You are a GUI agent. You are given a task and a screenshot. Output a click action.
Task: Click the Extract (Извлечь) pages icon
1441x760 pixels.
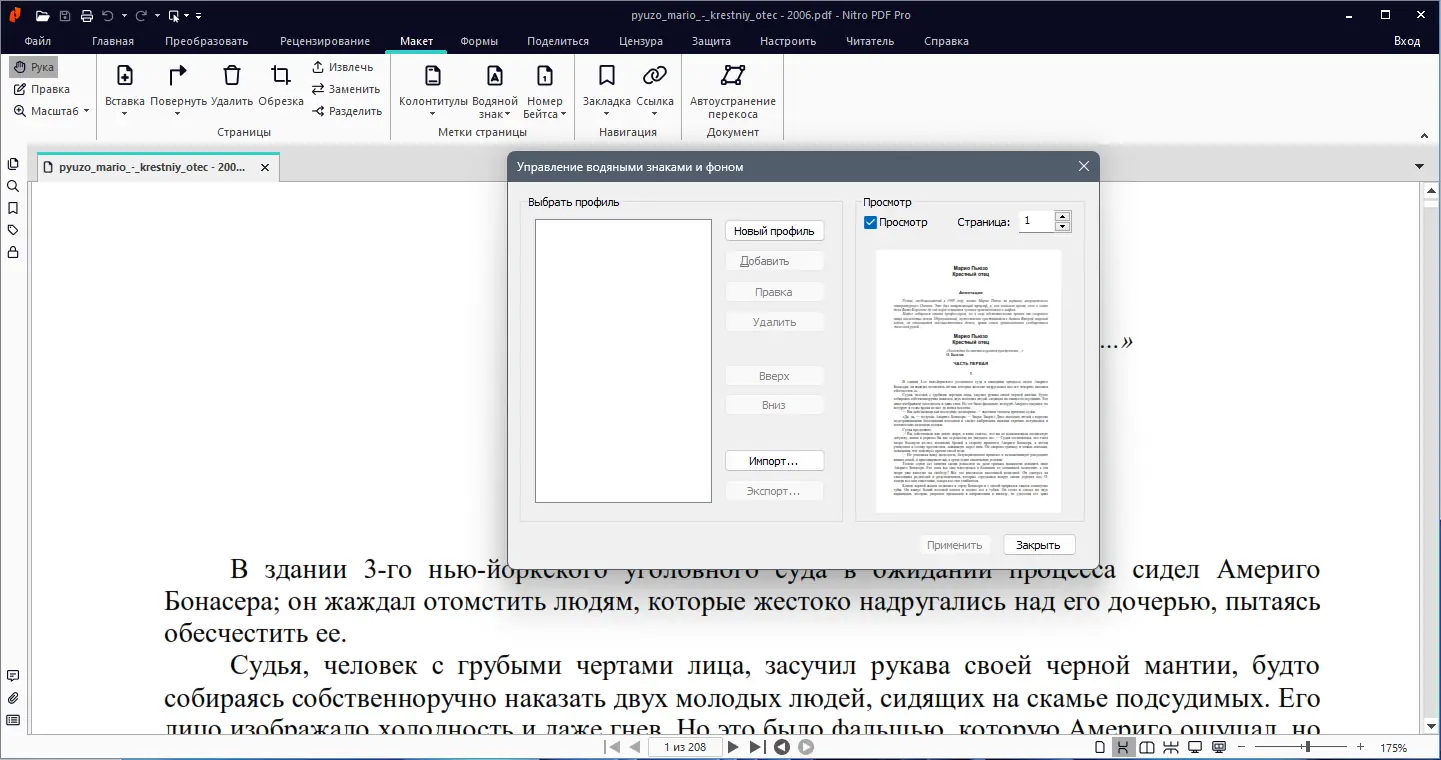(x=318, y=67)
